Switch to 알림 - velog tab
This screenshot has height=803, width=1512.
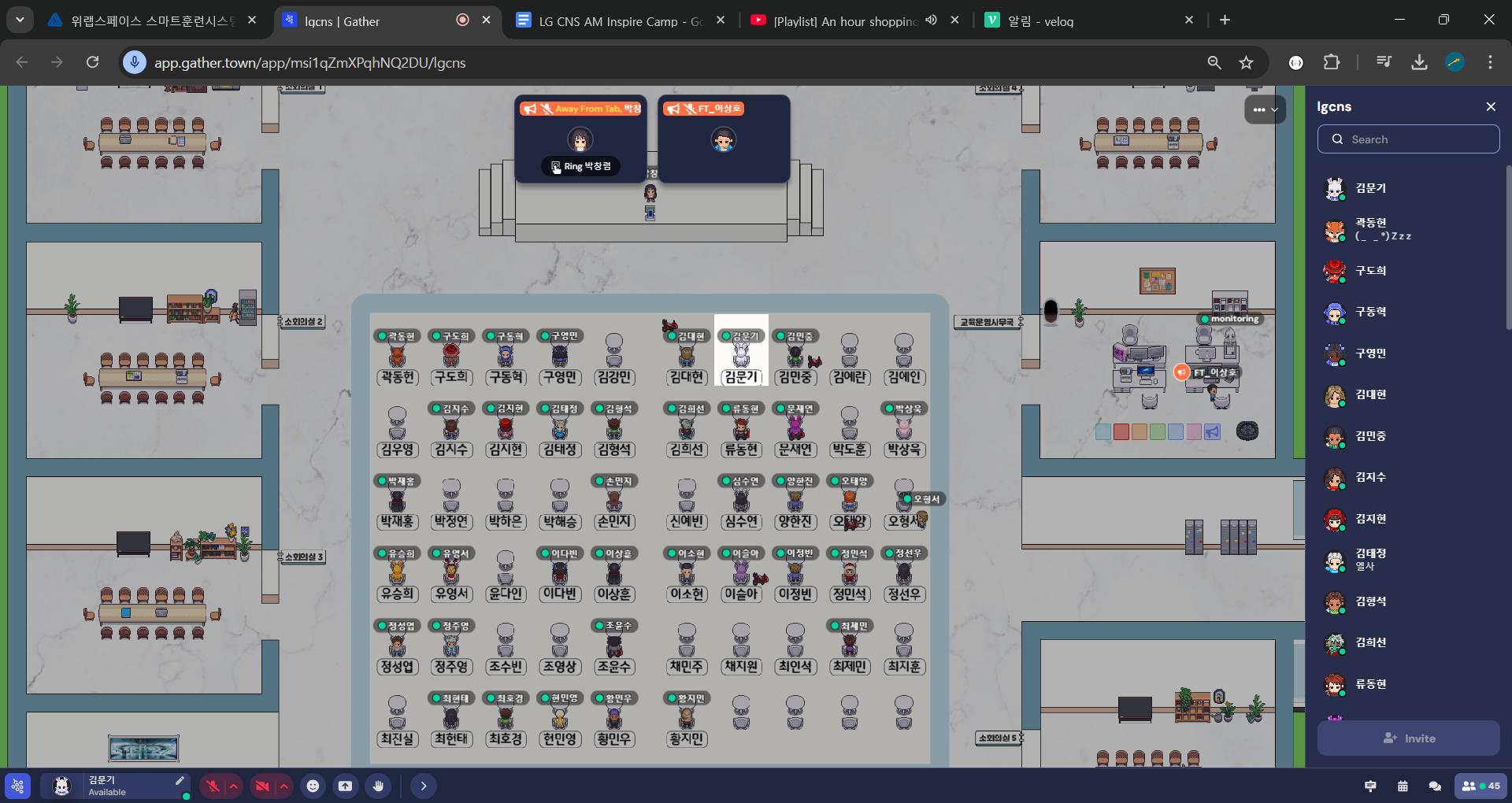click(x=1090, y=21)
